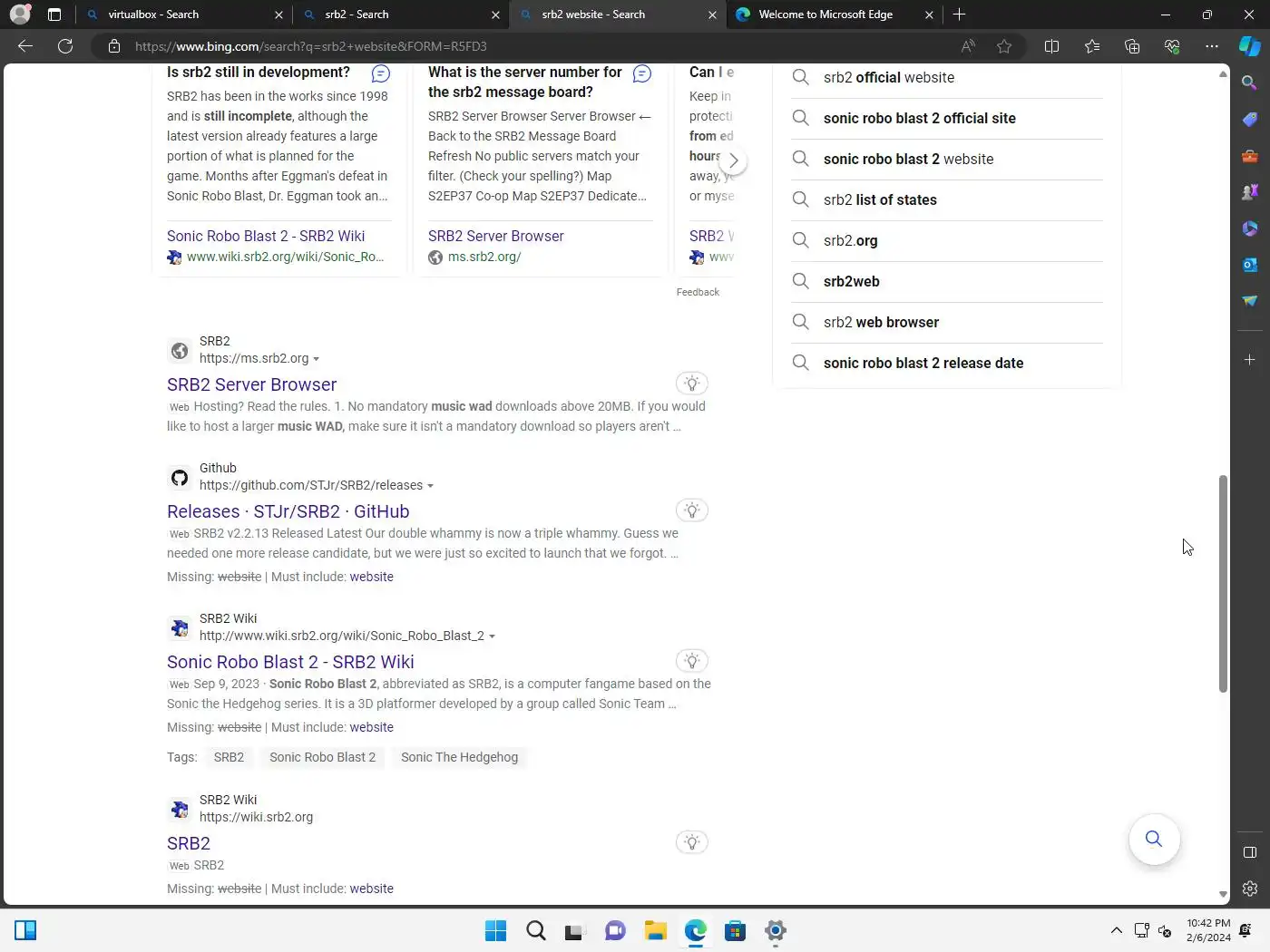Search related 'sonic robo blast 2 release date'

pos(947,364)
